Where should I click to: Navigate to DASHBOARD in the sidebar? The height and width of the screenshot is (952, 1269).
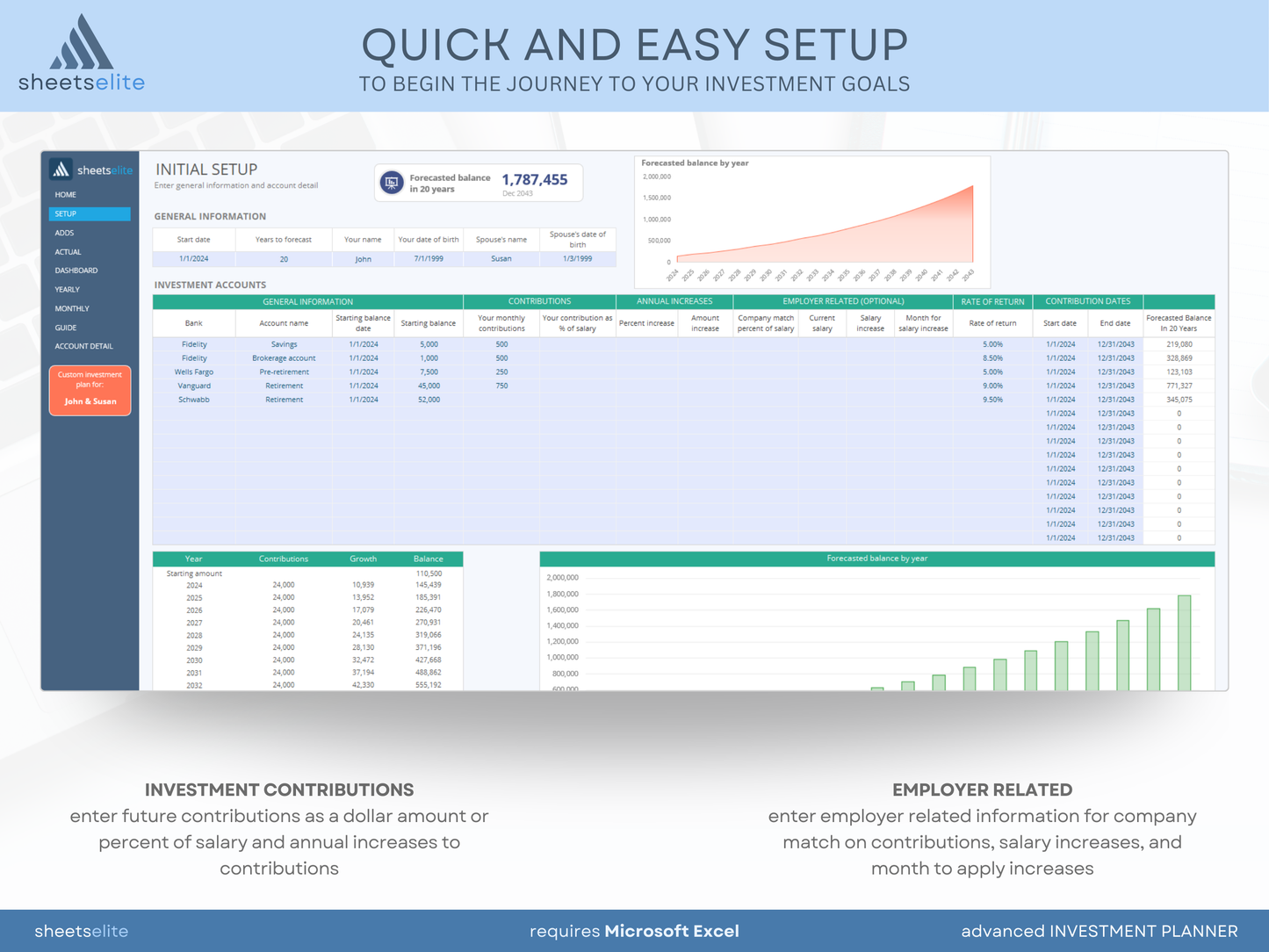tap(76, 270)
